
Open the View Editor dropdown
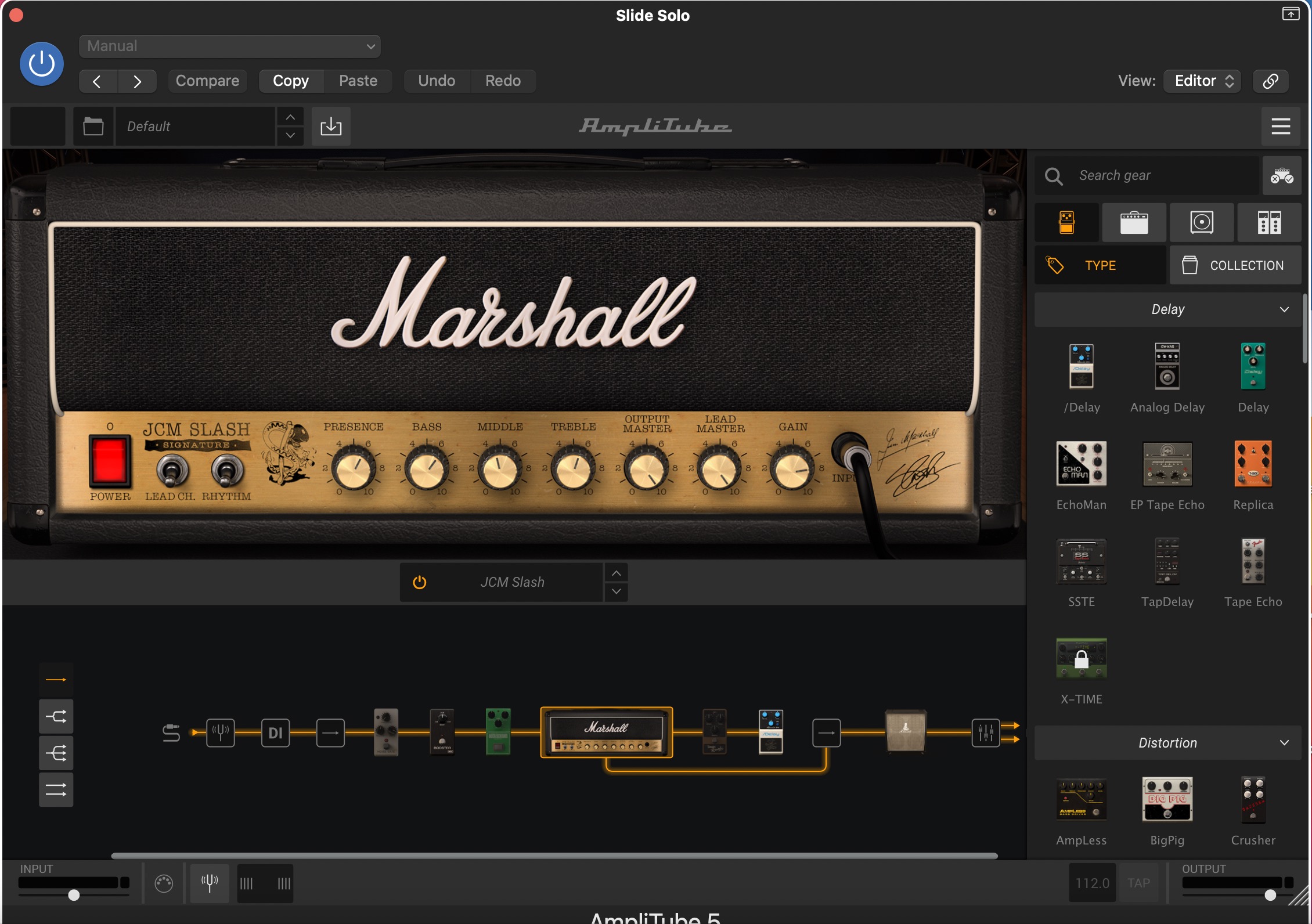pos(1202,81)
